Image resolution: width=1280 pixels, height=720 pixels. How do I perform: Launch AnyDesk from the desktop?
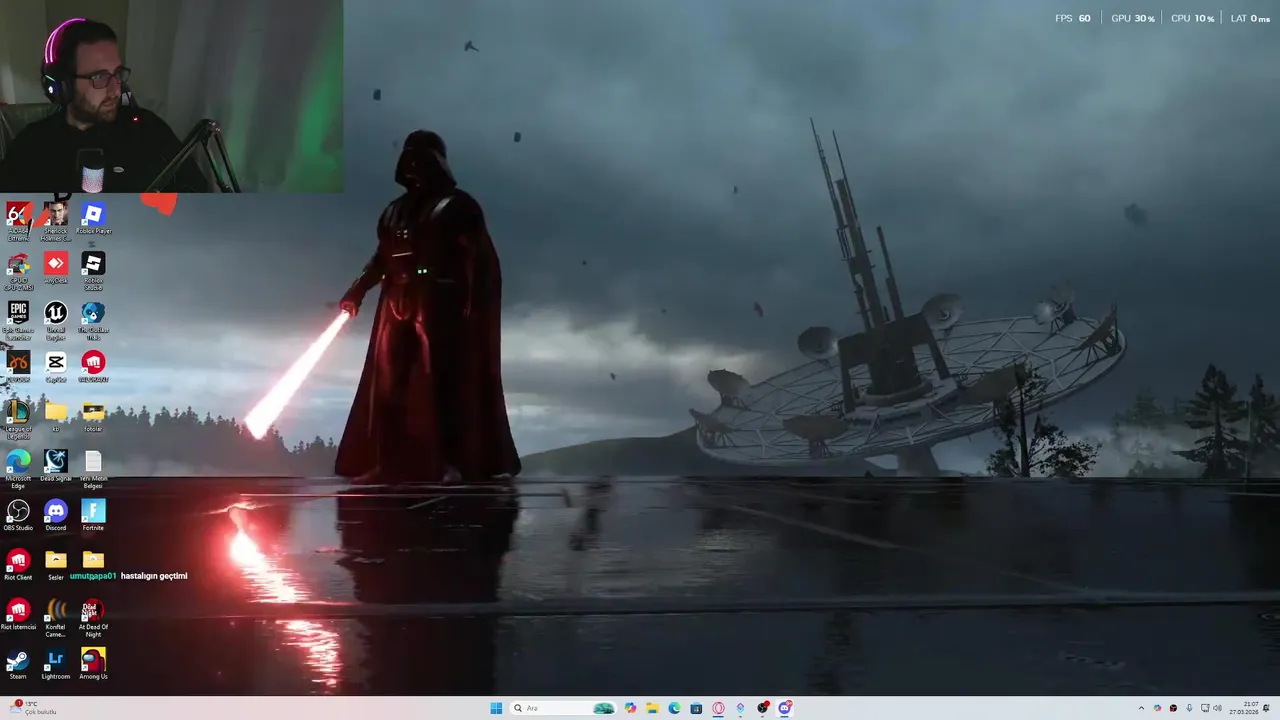[x=56, y=268]
